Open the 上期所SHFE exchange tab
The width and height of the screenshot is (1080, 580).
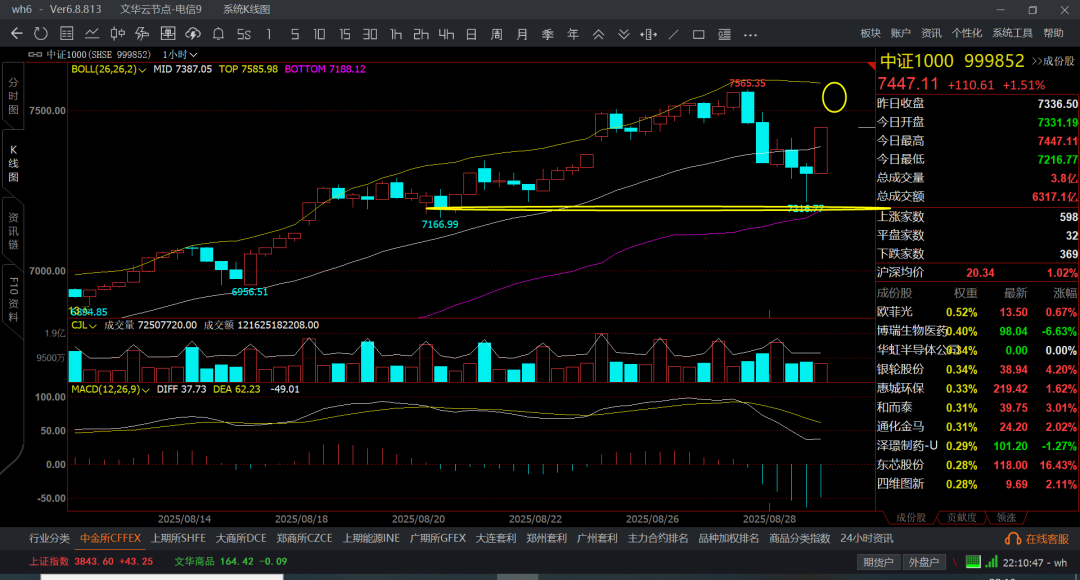[x=178, y=539]
